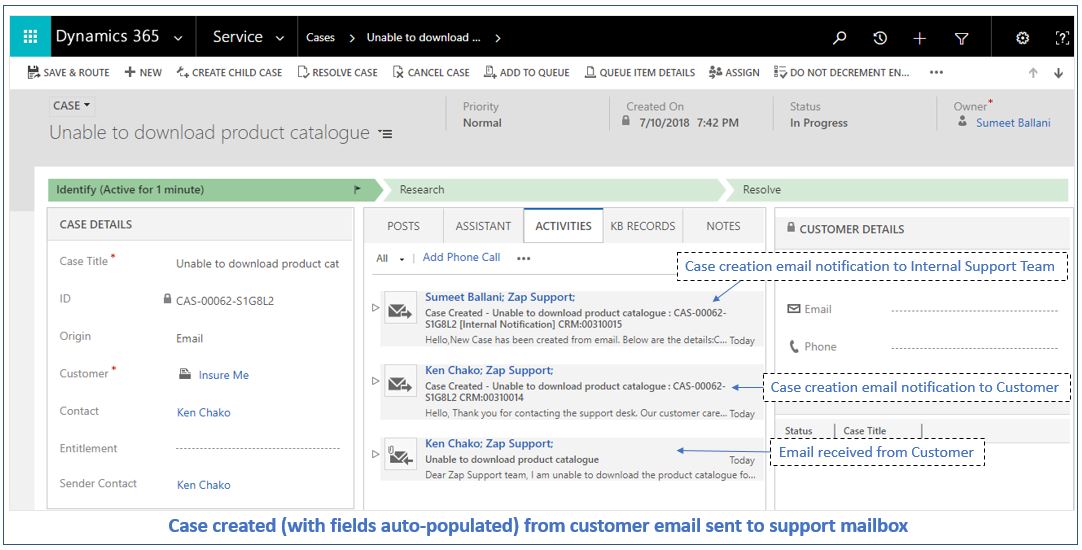Open the 'Unable to download ...' breadcrumb

pos(423,38)
